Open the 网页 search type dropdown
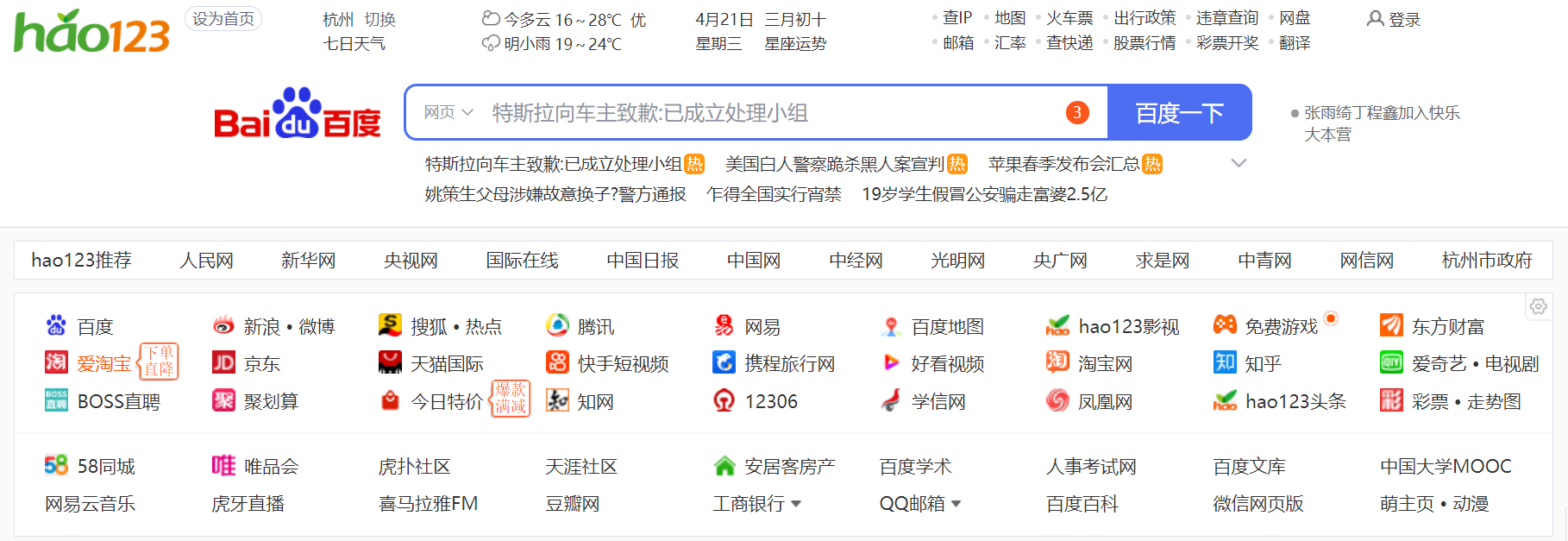The image size is (1568, 541). coord(448,112)
